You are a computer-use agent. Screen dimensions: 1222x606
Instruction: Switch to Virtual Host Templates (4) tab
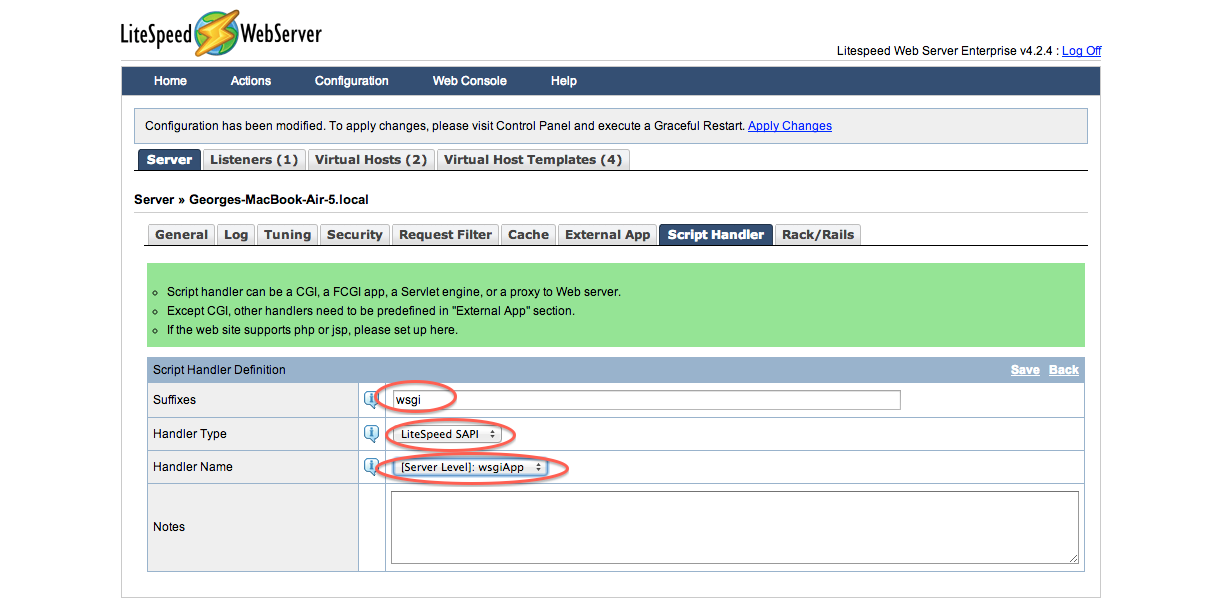point(533,160)
